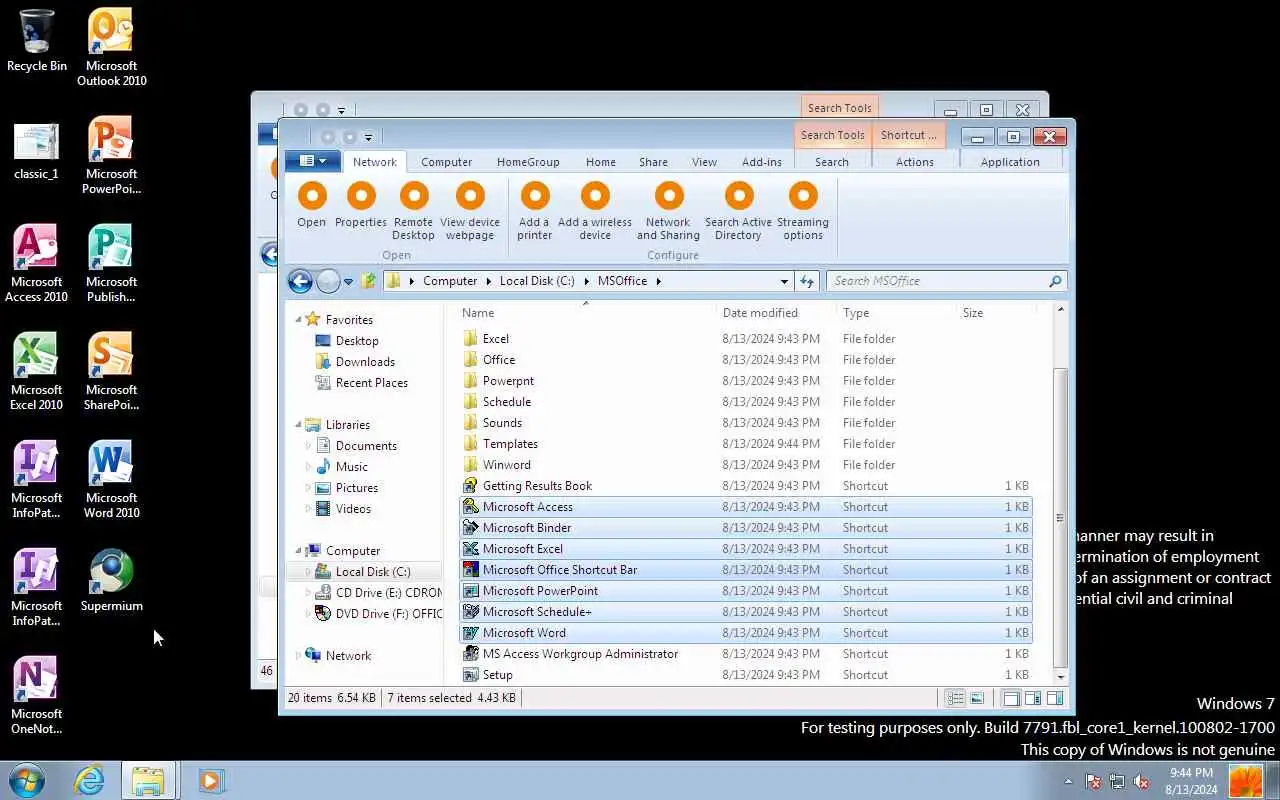Toggle the details pane layout button

coord(1033,698)
